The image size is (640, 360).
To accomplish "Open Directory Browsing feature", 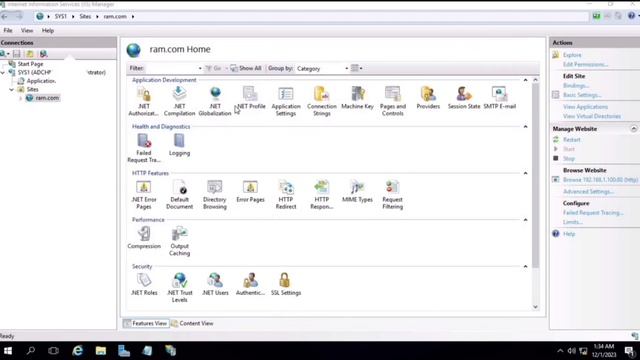I will [215, 195].
